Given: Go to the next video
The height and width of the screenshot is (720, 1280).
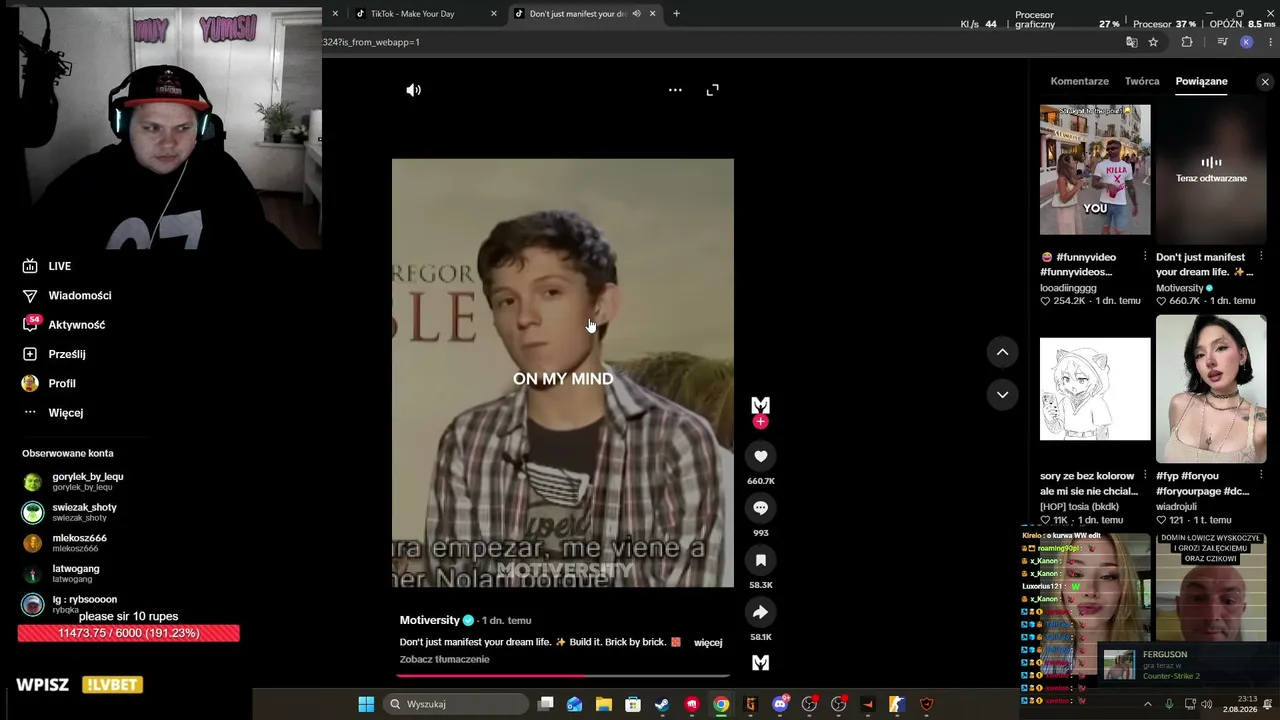Looking at the screenshot, I should tap(1002, 395).
